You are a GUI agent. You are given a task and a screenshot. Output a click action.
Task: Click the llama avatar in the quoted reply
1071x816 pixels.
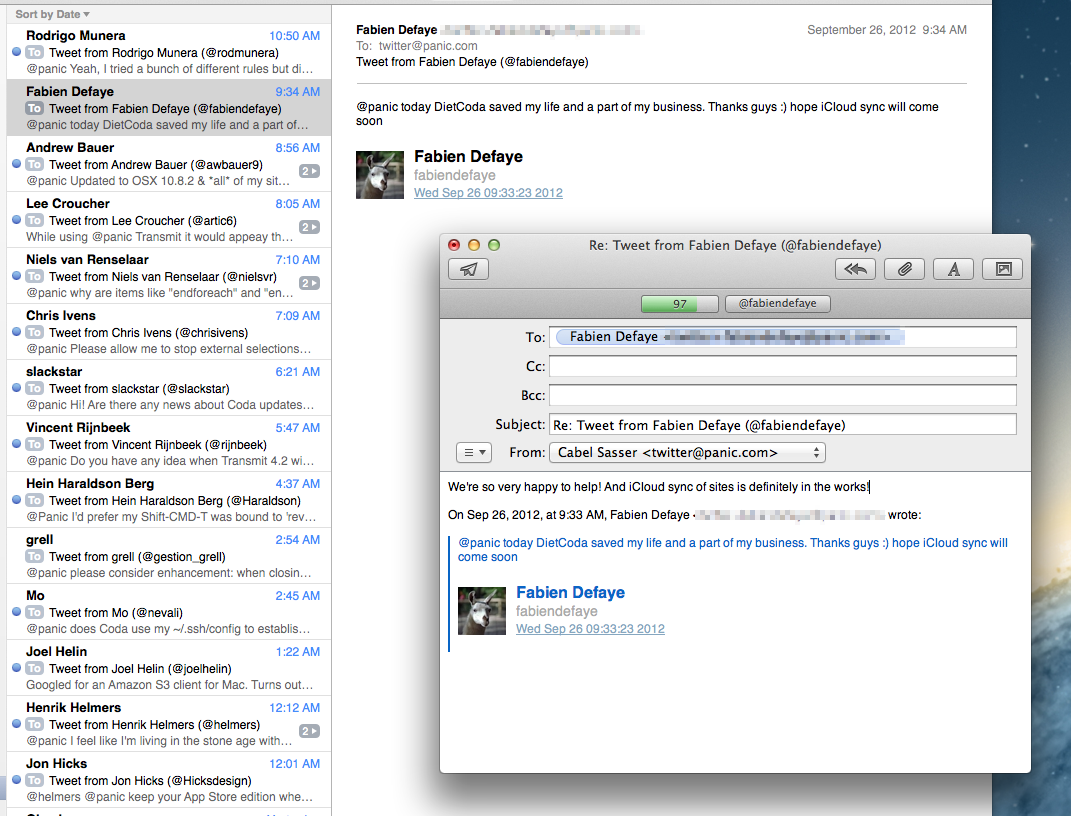pos(482,611)
